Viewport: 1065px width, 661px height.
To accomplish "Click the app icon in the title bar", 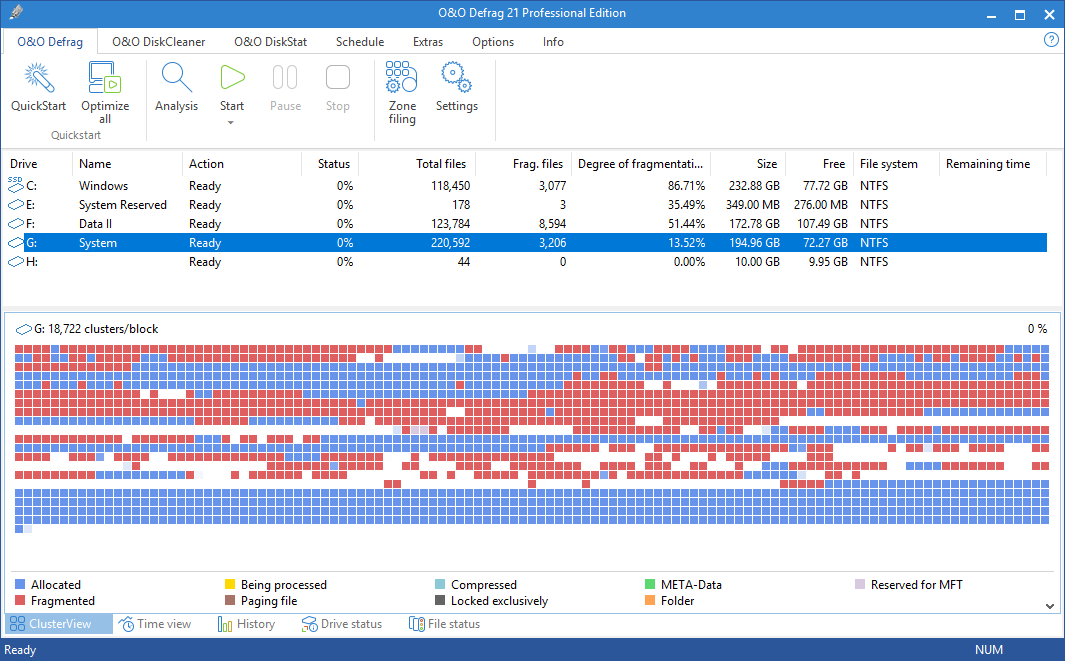I will coord(16,13).
